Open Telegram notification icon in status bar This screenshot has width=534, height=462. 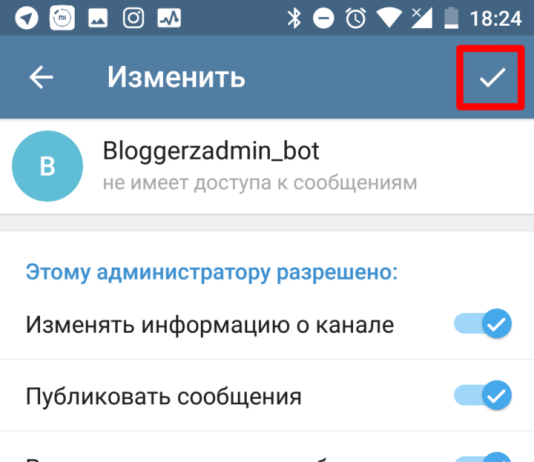(x=27, y=18)
